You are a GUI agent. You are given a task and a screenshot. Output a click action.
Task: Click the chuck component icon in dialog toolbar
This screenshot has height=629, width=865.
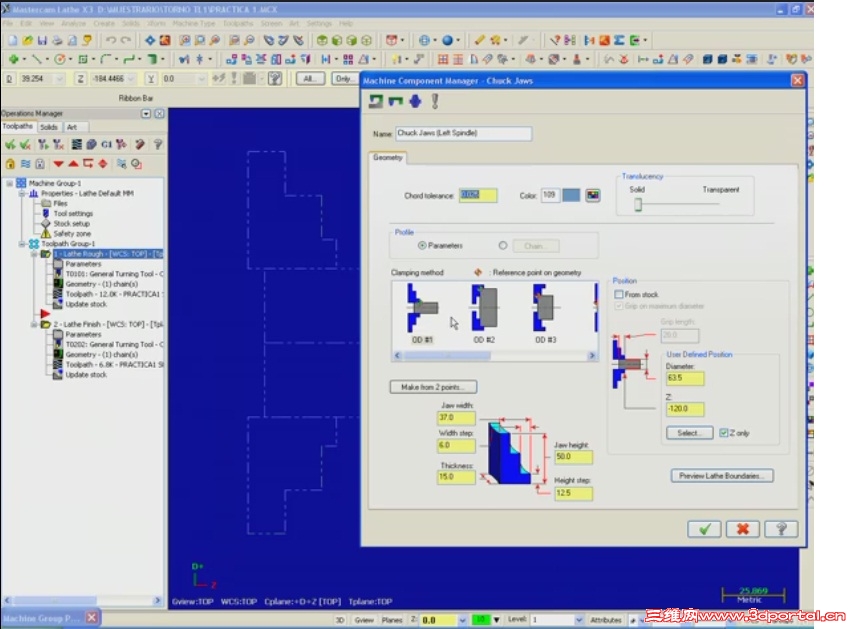pyautogui.click(x=376, y=101)
